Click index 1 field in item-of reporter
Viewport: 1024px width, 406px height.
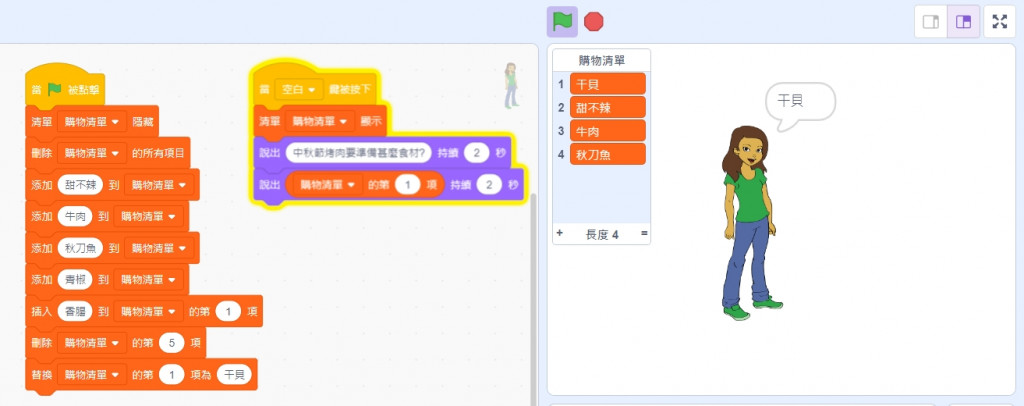408,185
